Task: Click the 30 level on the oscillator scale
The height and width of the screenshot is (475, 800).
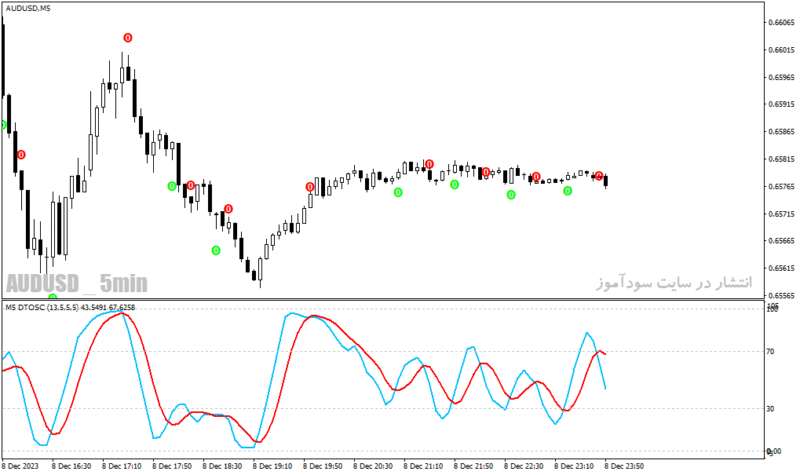Action: (x=770, y=409)
